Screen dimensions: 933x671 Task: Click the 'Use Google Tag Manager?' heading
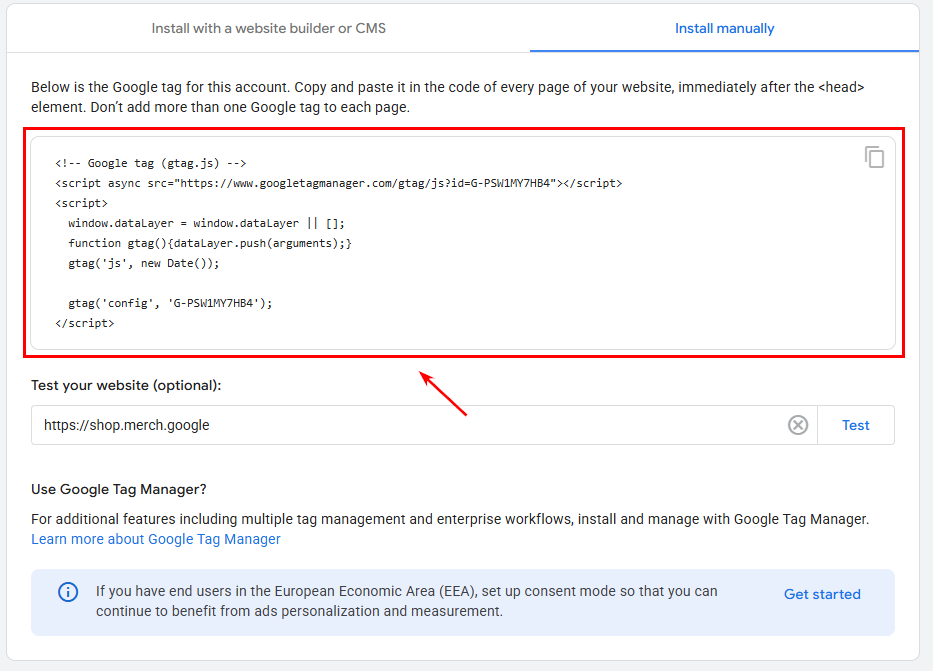[x=119, y=489]
